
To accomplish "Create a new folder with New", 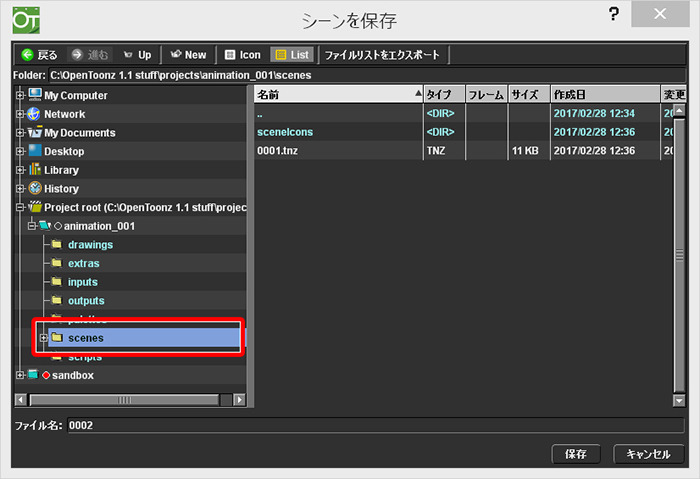I will pos(188,55).
